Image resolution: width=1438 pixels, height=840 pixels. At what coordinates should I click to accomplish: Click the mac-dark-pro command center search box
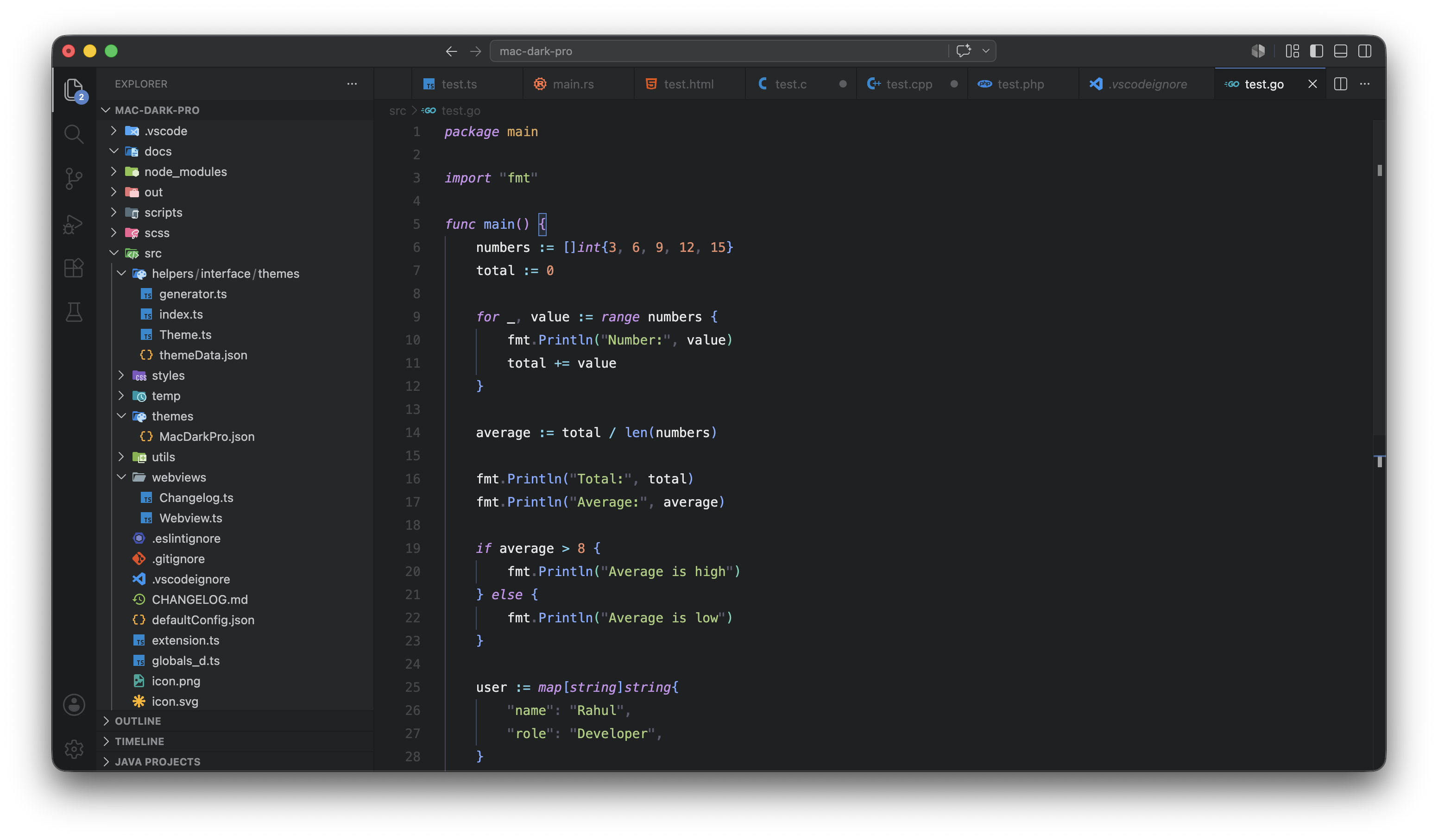pos(719,51)
